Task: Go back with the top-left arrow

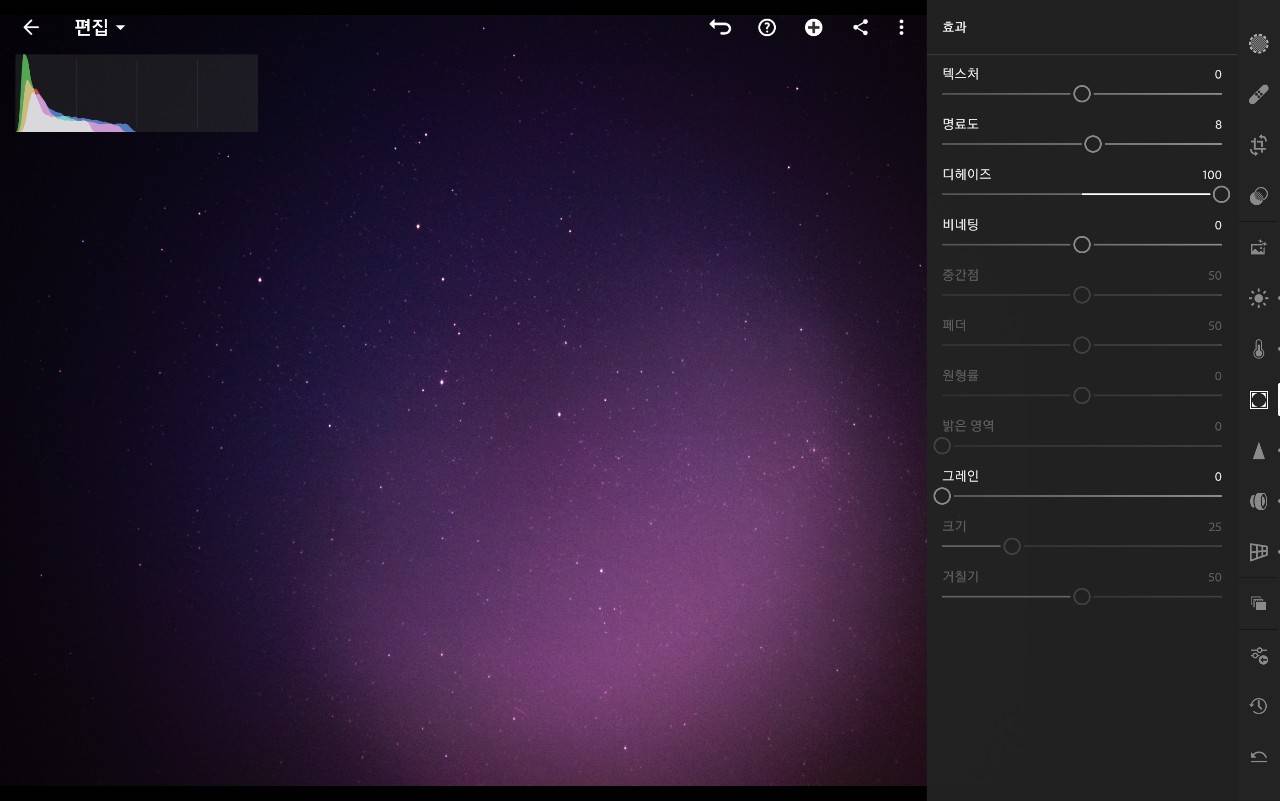Action: [31, 28]
